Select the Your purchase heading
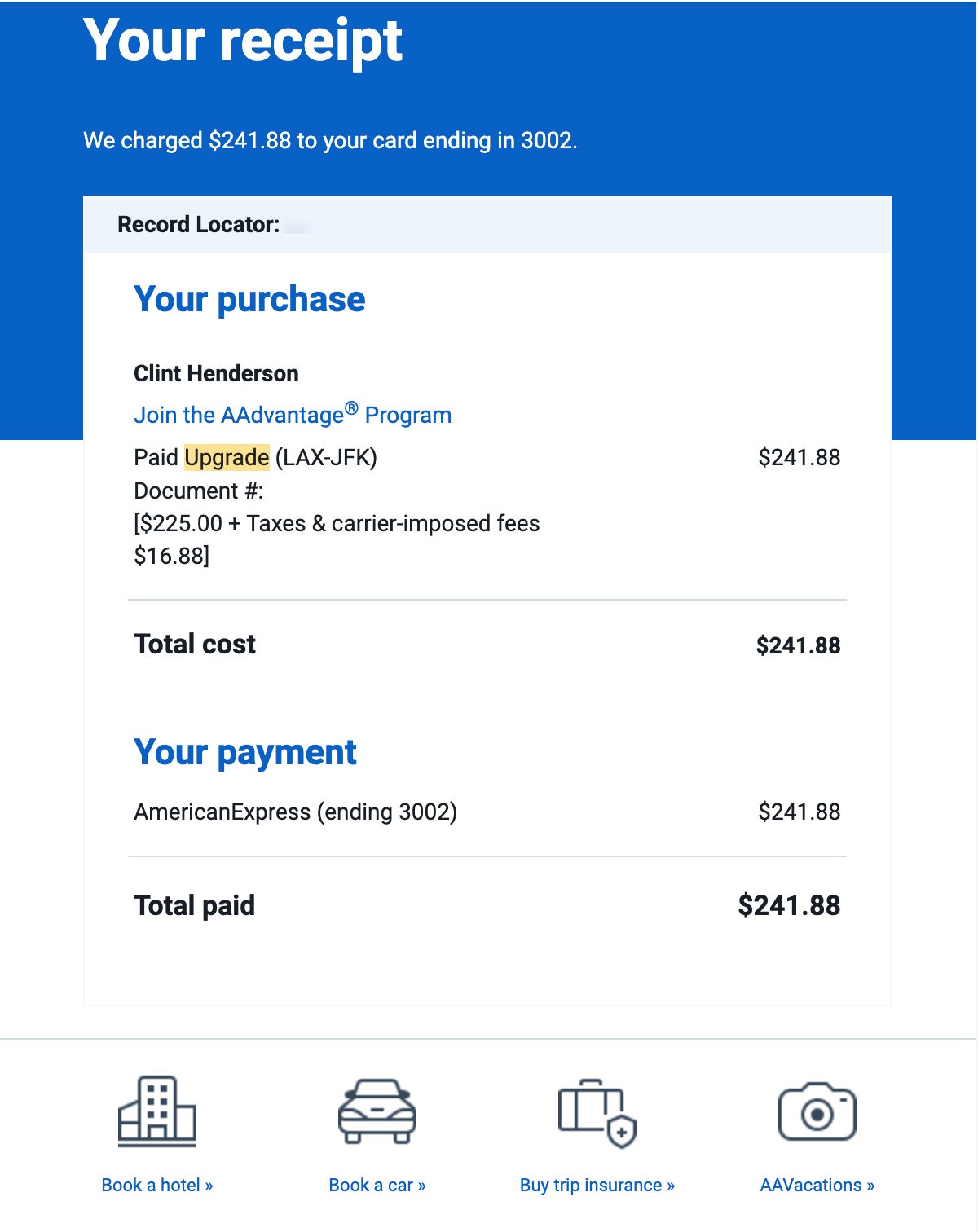Screen dimensions: 978x1232 tap(249, 299)
